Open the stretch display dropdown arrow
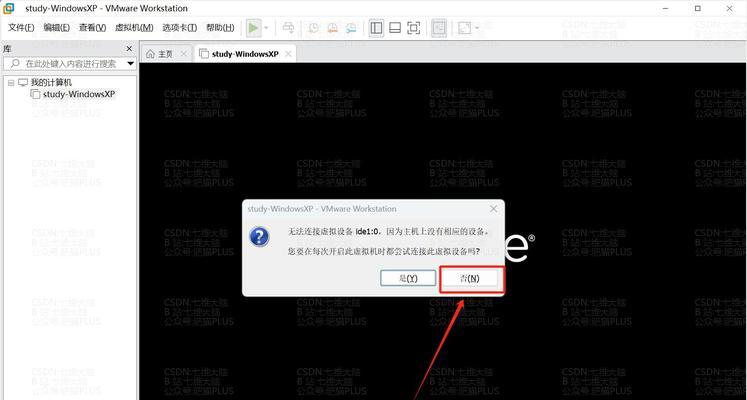 [x=476, y=28]
